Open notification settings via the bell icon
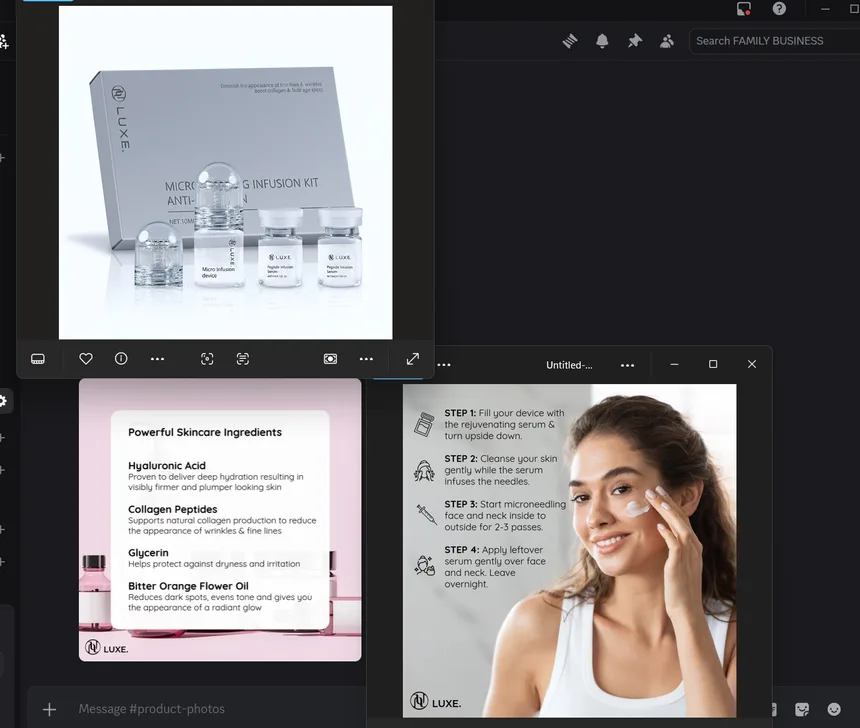This screenshot has height=728, width=860. (601, 41)
